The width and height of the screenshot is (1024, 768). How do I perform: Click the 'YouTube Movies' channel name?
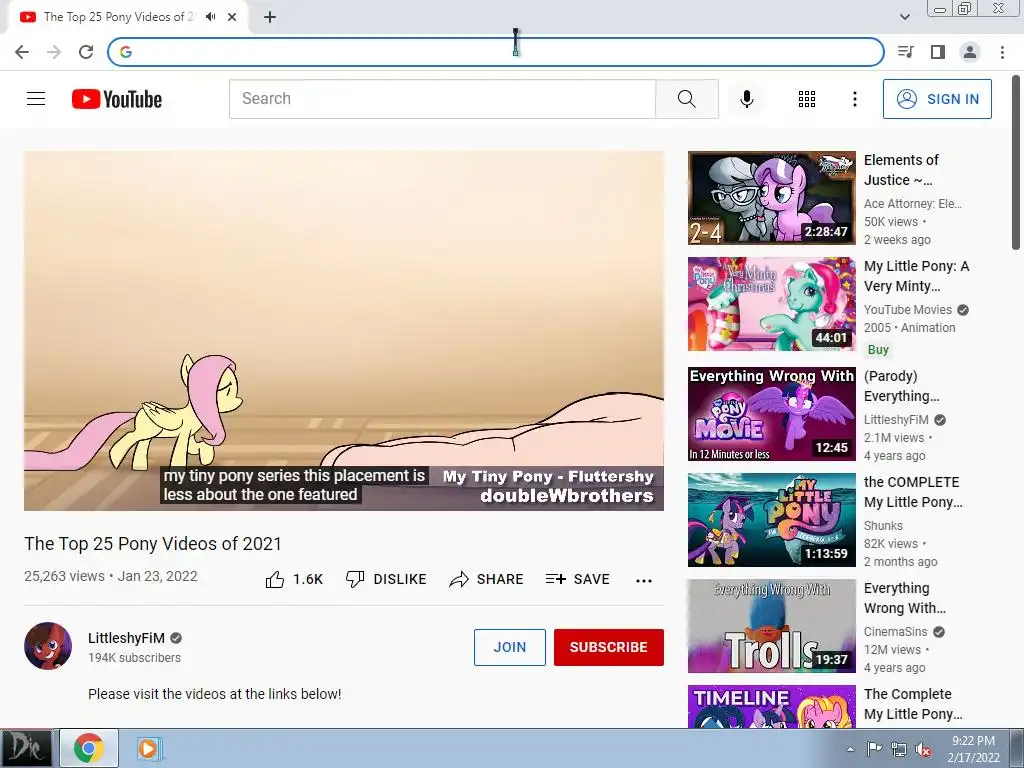click(x=908, y=310)
